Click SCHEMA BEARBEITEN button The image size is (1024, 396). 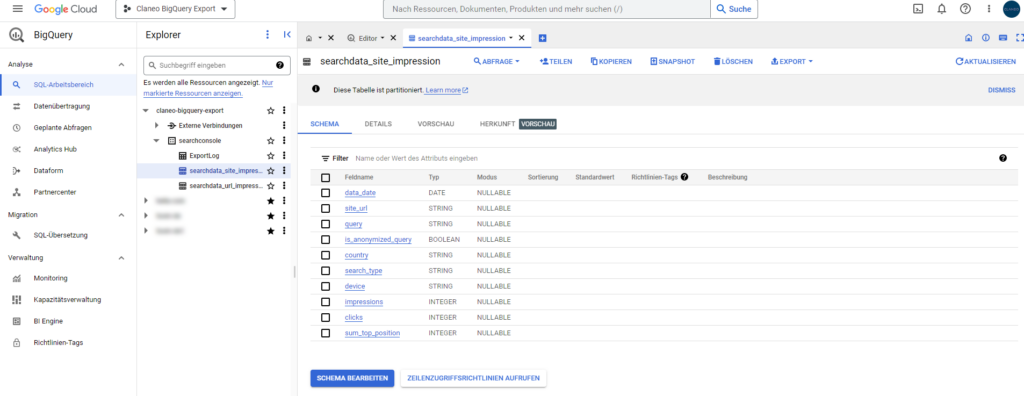coord(352,378)
